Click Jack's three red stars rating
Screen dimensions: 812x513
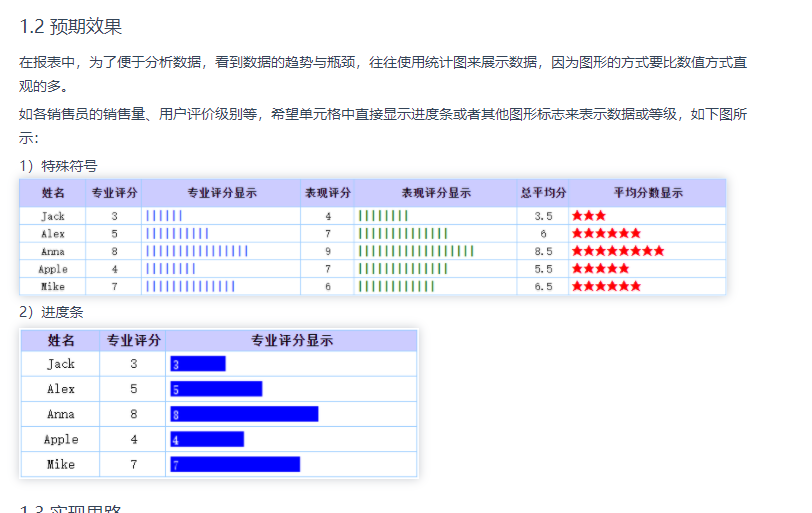589,216
